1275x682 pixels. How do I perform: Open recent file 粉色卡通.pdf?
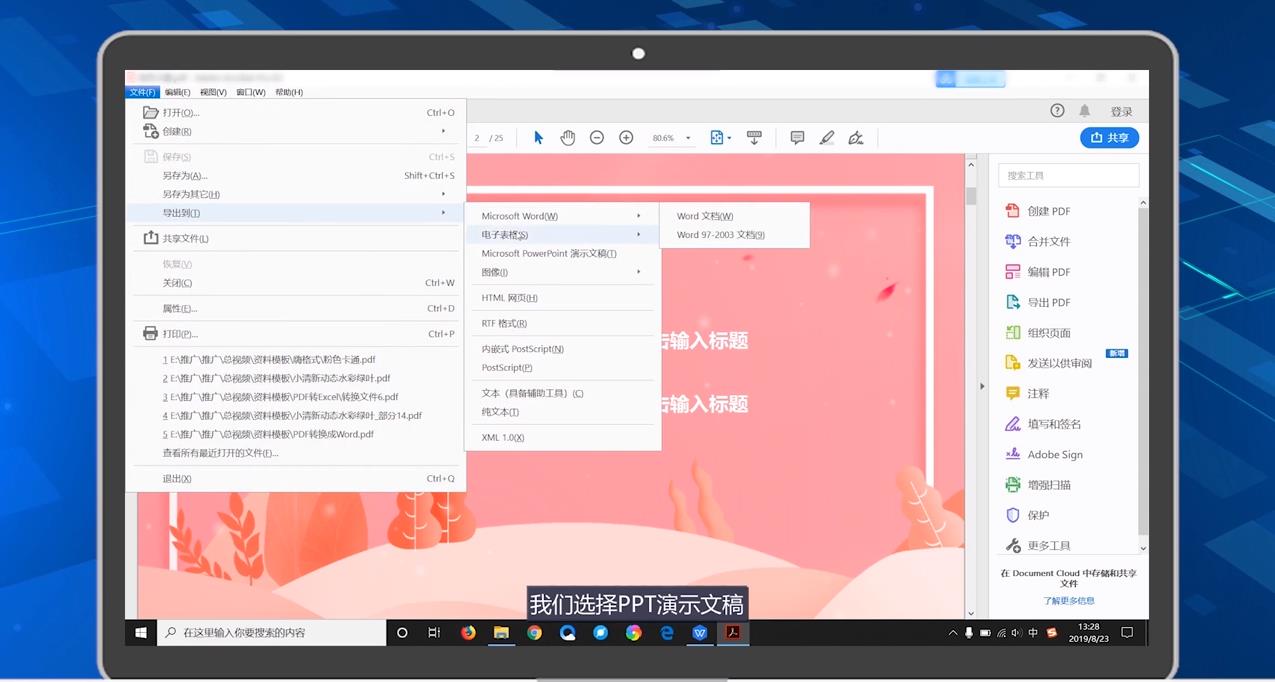tap(269, 359)
